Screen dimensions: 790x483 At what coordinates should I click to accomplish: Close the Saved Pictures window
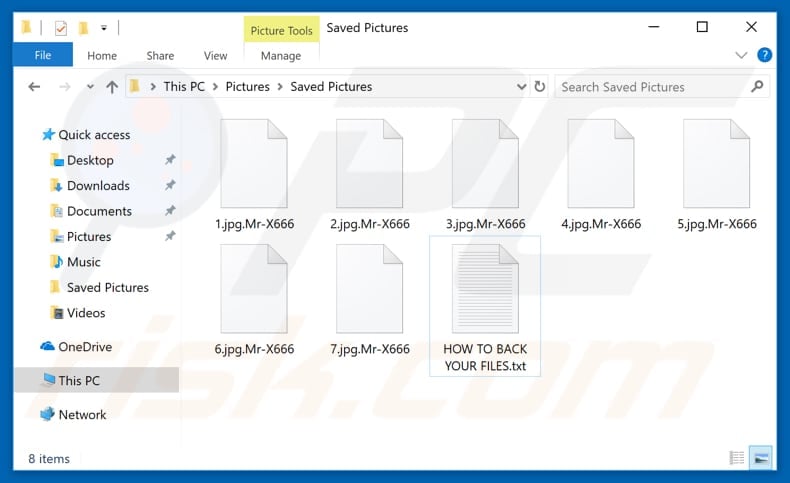coord(751,27)
